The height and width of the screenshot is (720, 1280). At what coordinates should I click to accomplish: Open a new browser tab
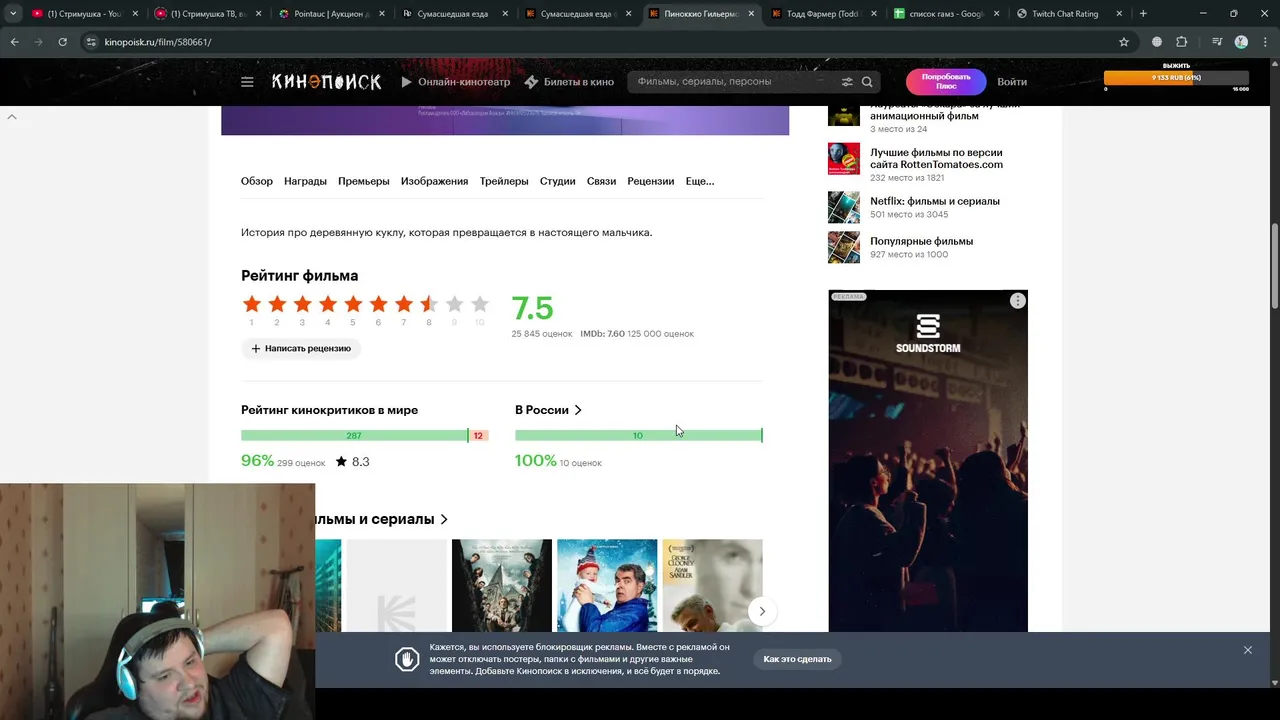[1143, 14]
